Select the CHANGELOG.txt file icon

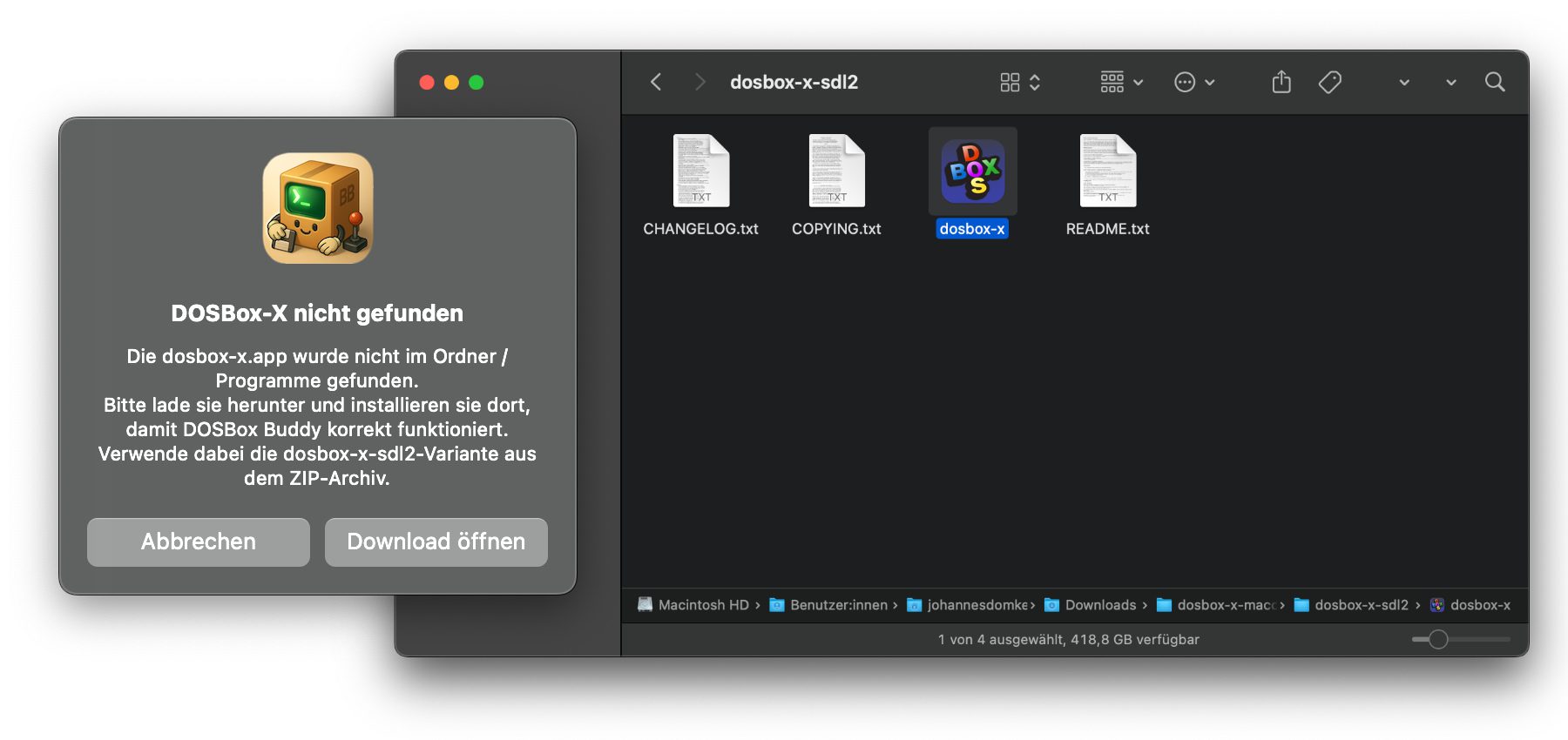[x=700, y=172]
